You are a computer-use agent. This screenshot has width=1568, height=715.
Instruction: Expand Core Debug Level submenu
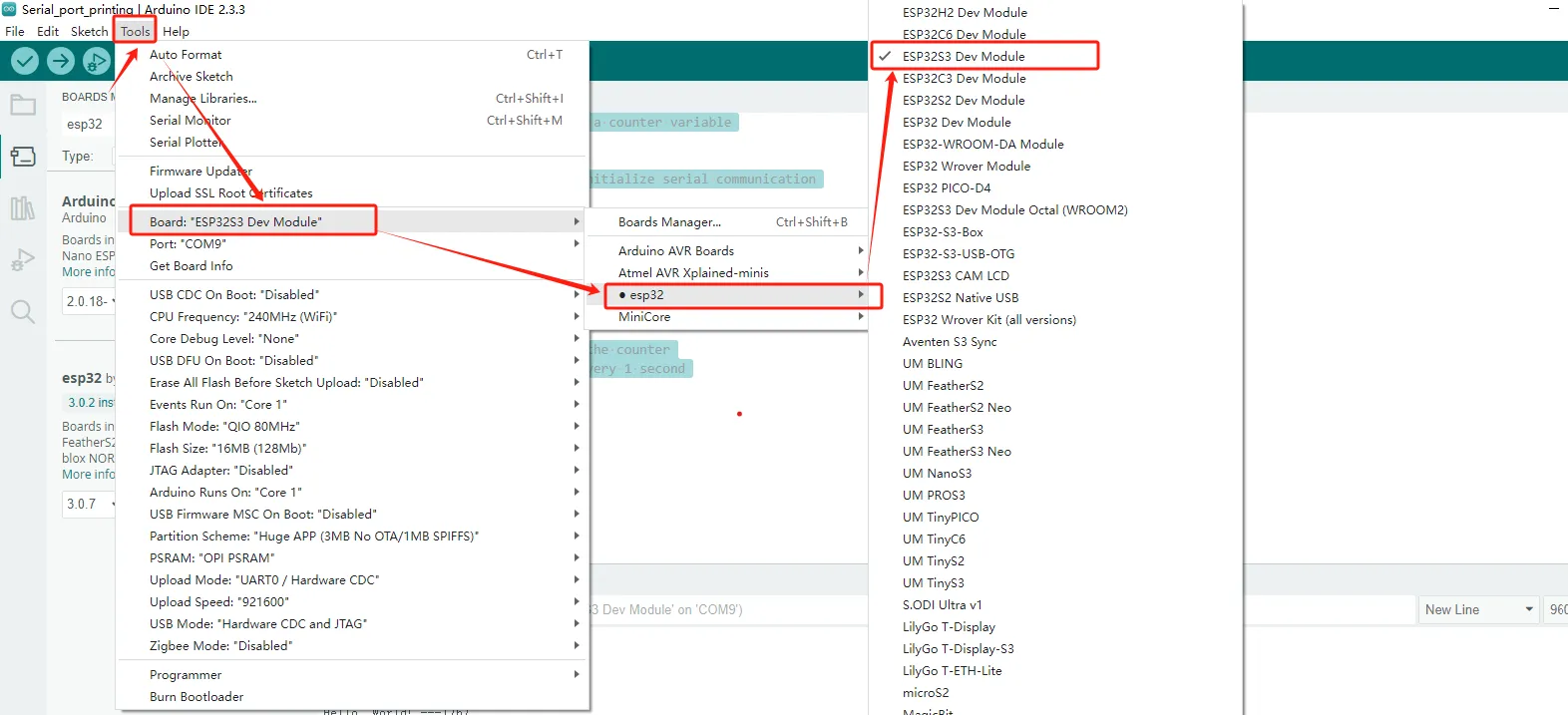click(x=353, y=339)
